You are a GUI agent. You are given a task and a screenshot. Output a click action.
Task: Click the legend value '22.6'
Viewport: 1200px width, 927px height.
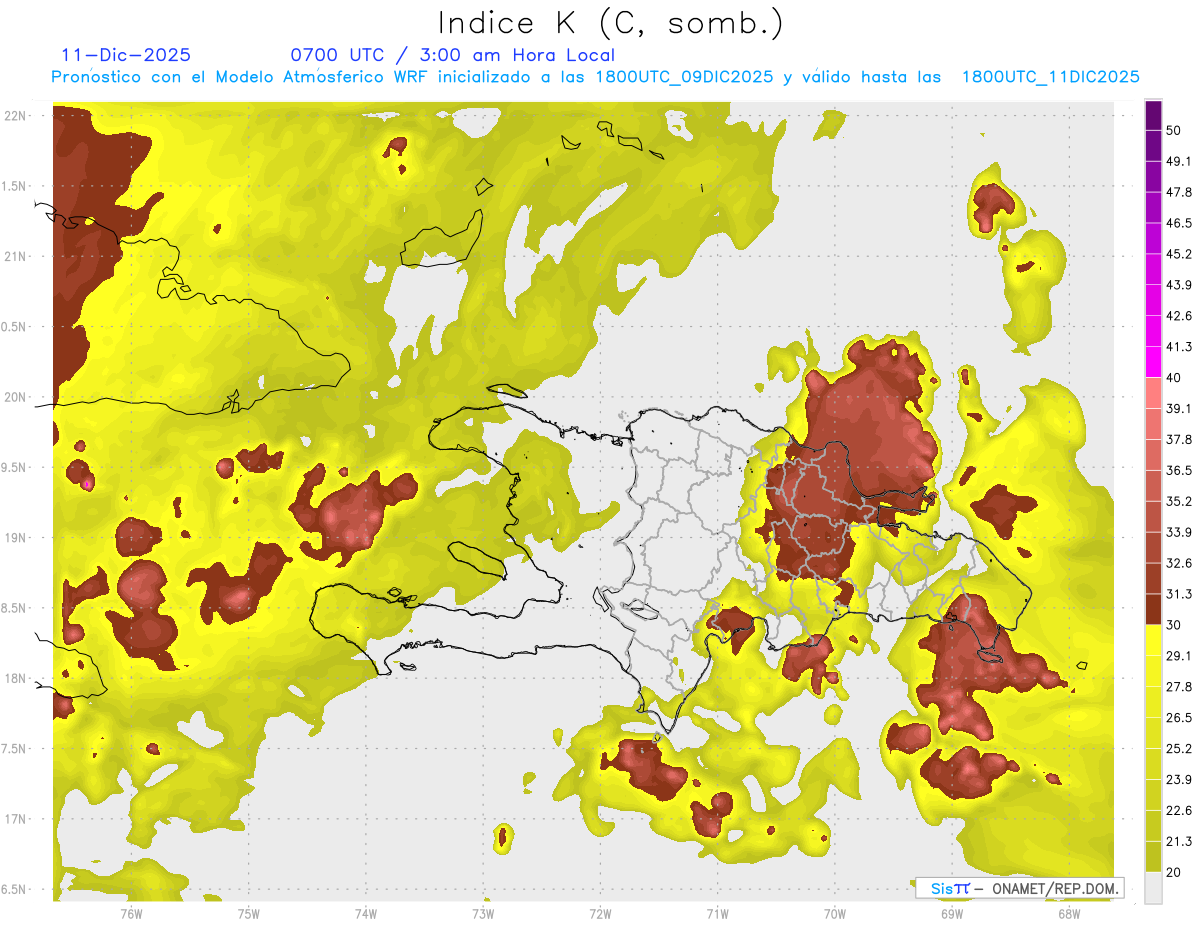pyautogui.click(x=1179, y=810)
